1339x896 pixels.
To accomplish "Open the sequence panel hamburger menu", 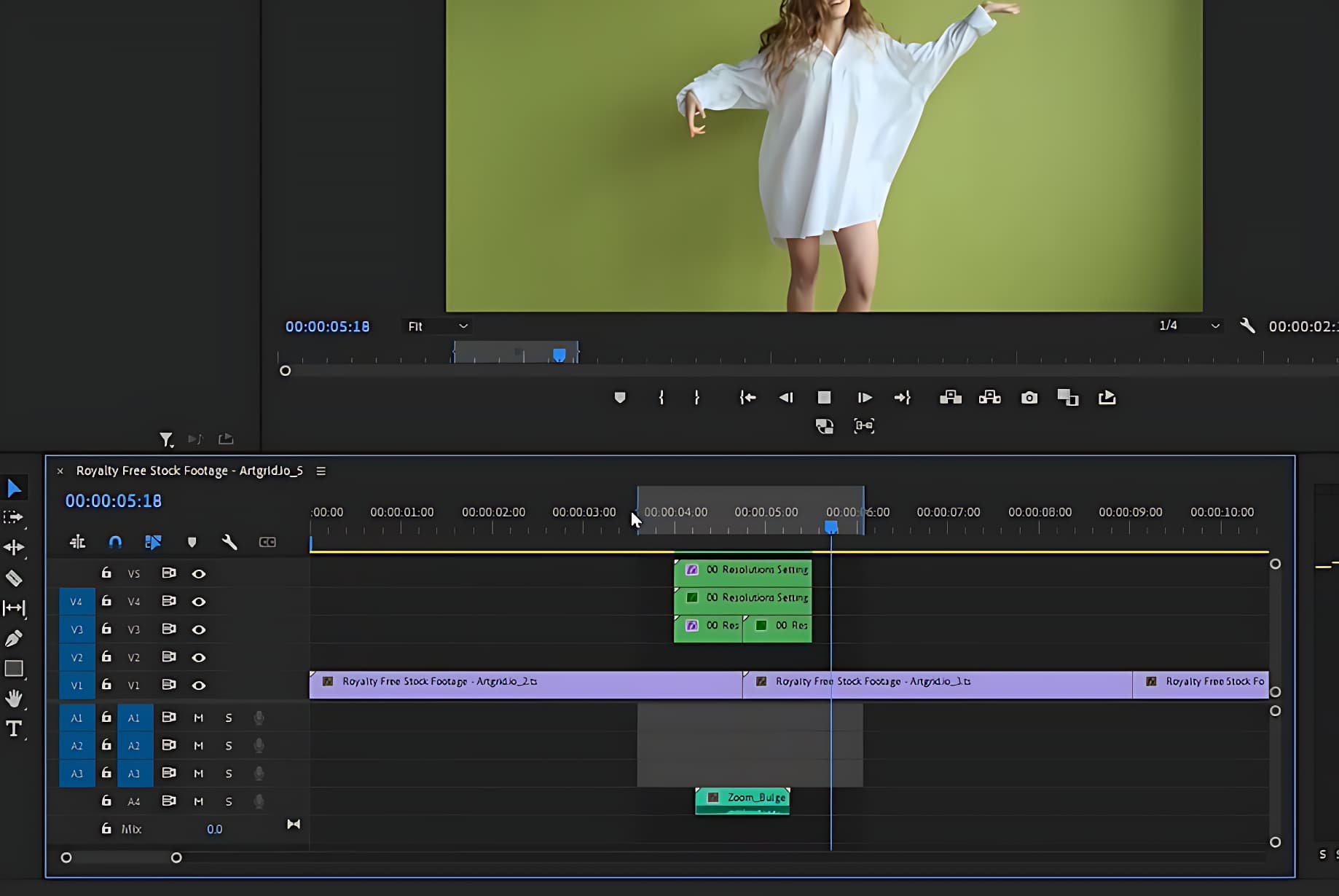I will (x=321, y=471).
